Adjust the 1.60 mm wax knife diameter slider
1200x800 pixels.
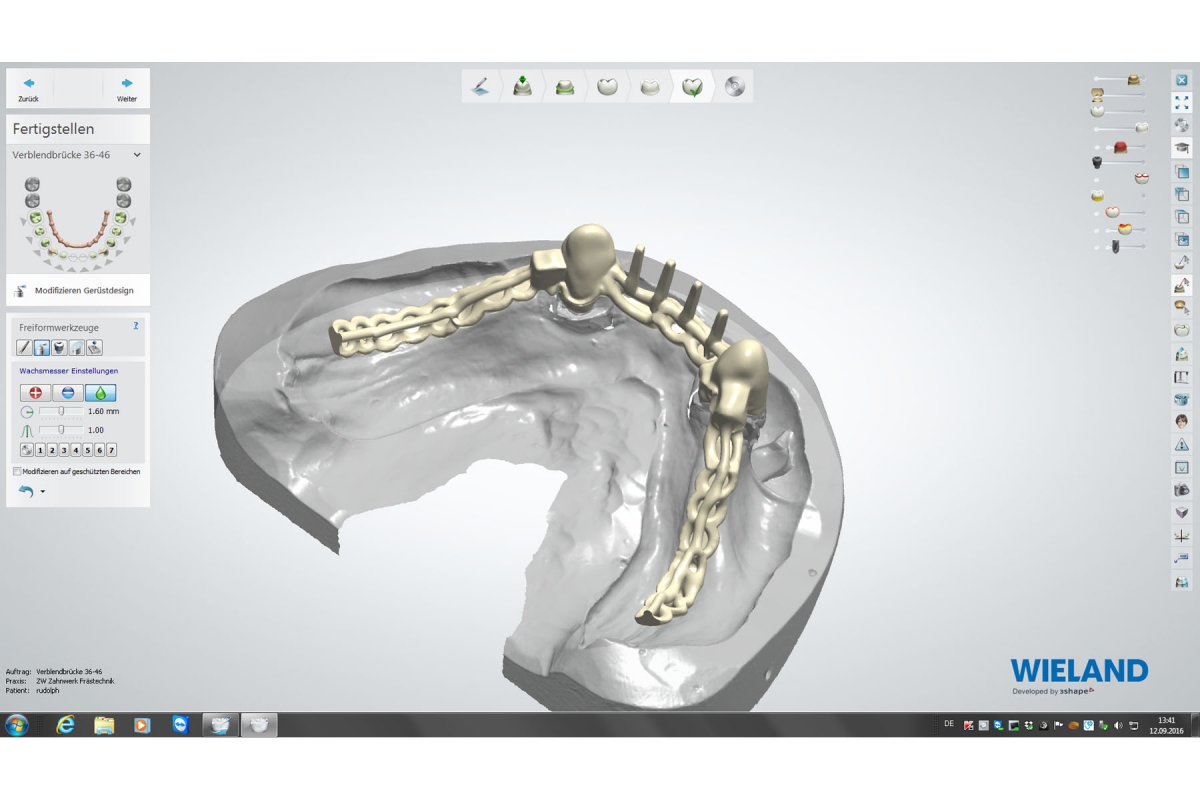tap(62, 411)
